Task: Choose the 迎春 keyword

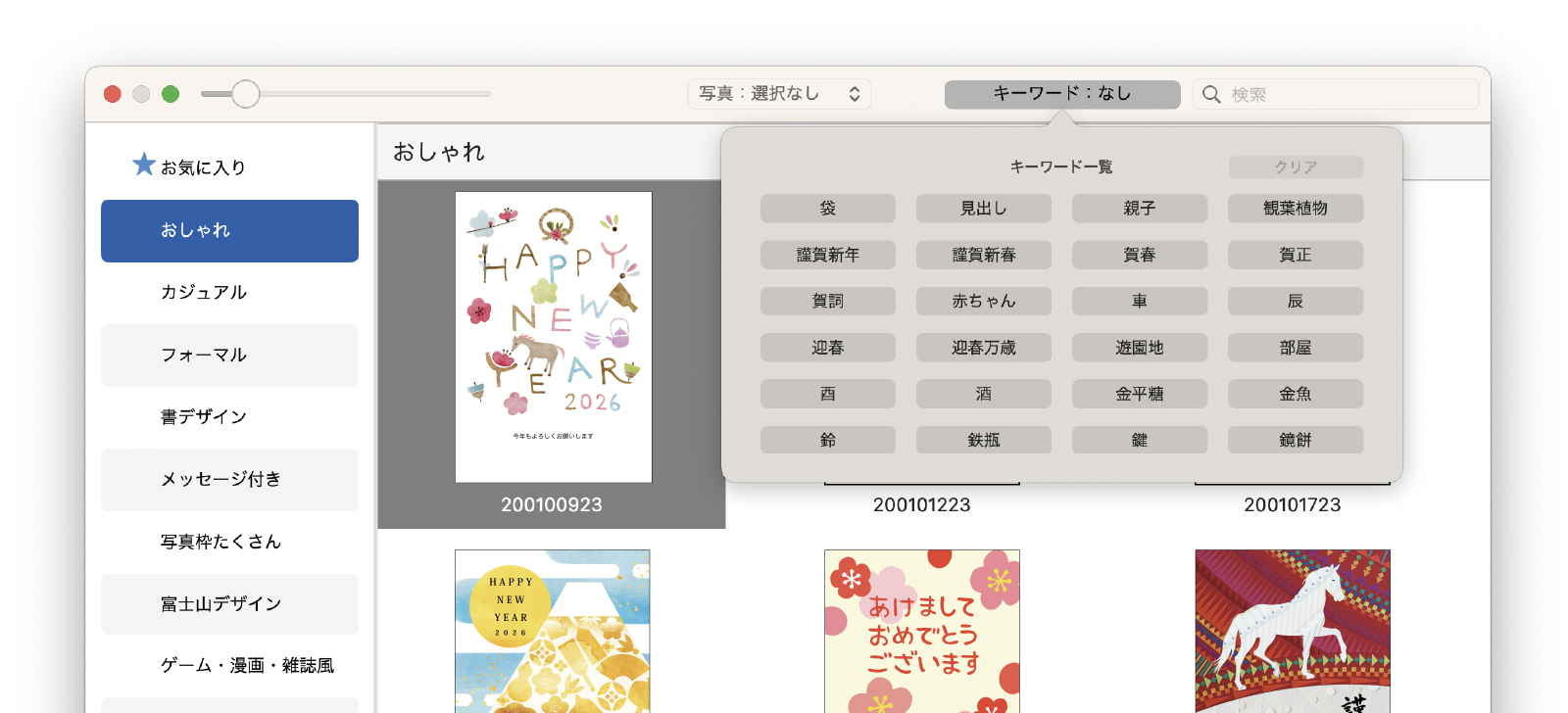Action: pyautogui.click(x=828, y=348)
